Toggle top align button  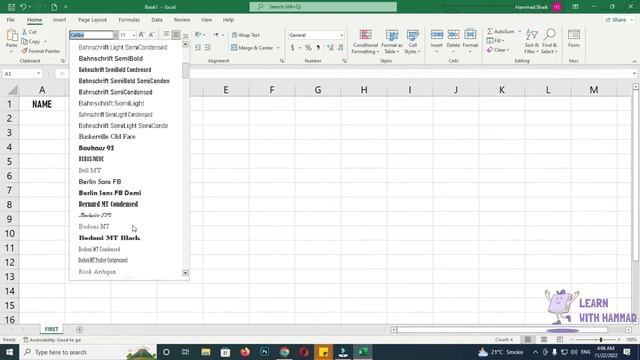[166, 35]
